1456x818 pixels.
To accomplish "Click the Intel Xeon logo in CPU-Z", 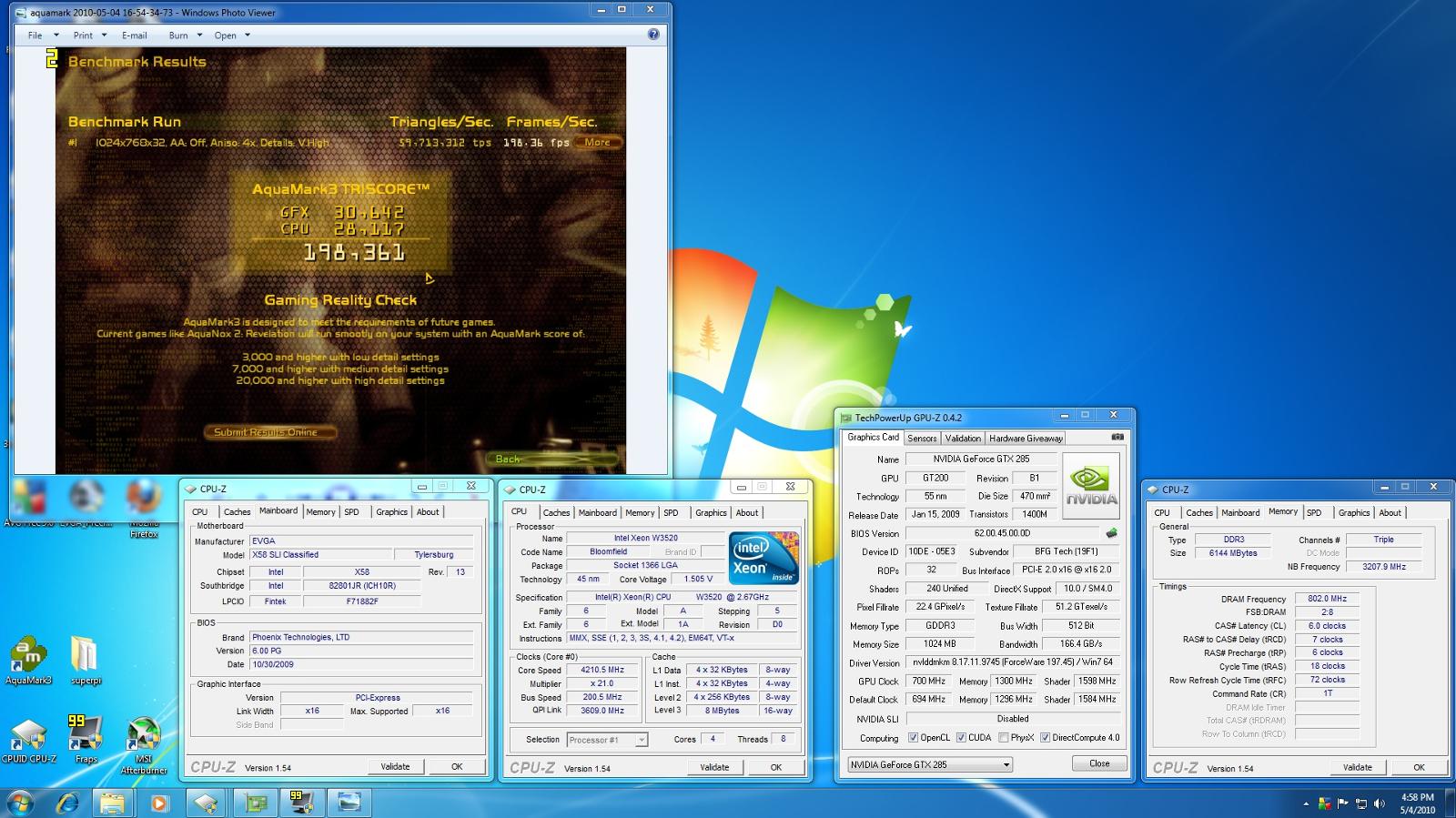I will pos(763,558).
